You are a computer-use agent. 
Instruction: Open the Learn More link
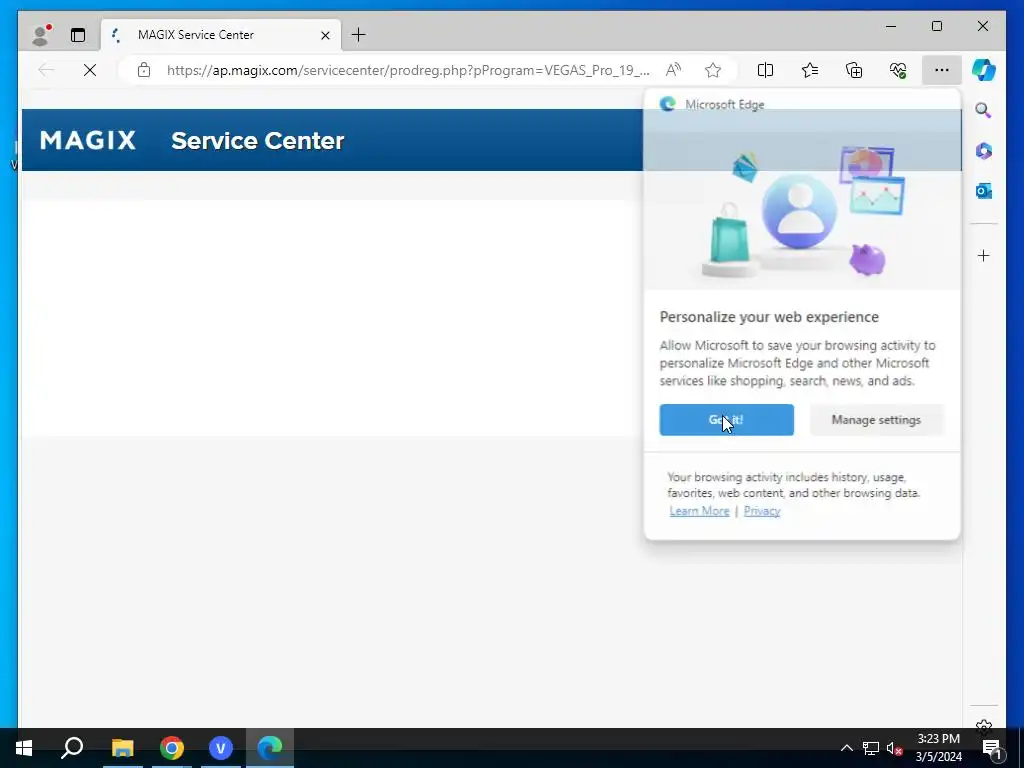pyautogui.click(x=699, y=511)
